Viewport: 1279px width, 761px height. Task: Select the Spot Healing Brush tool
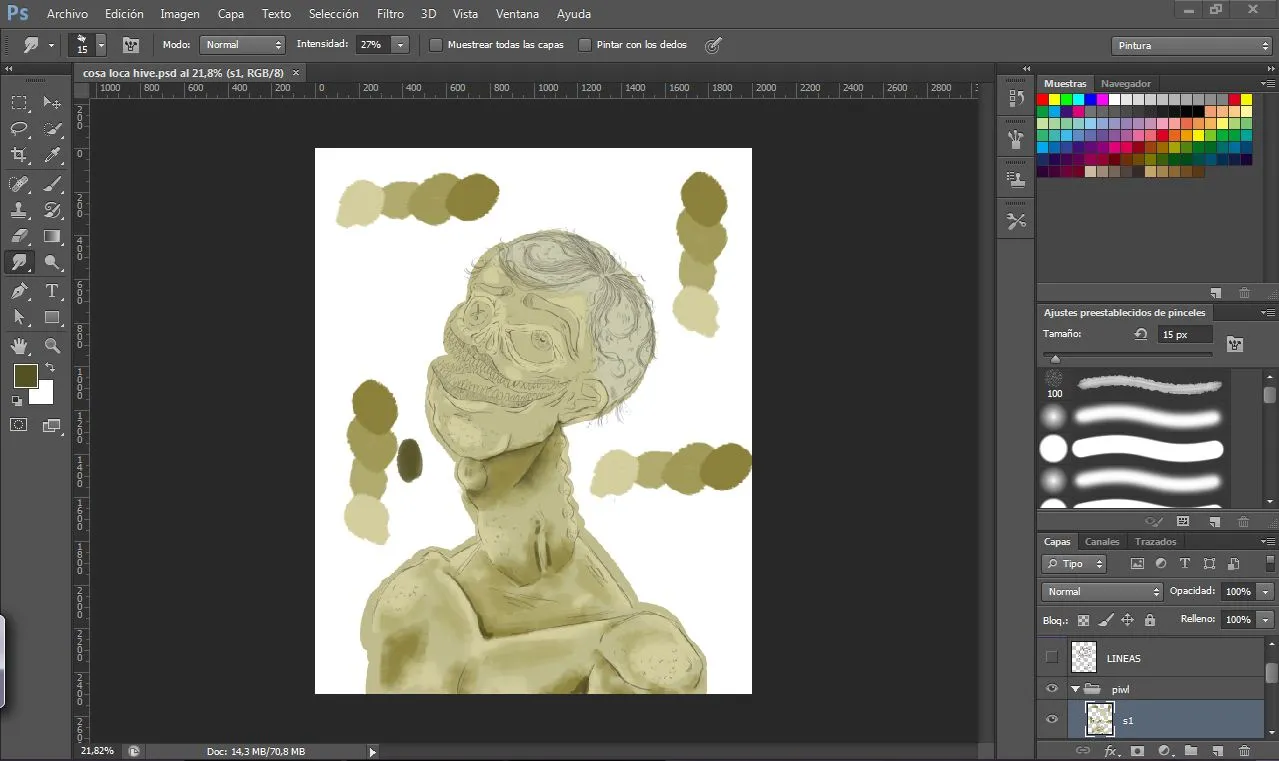19,184
